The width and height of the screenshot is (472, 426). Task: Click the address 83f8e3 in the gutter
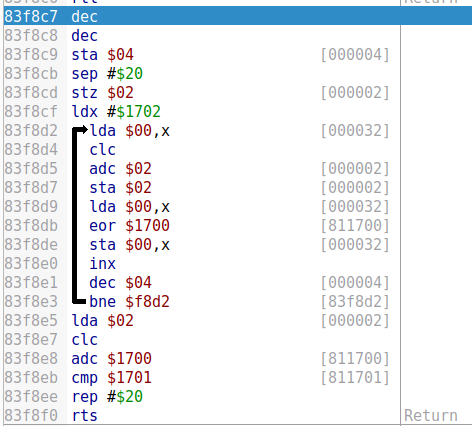click(31, 301)
